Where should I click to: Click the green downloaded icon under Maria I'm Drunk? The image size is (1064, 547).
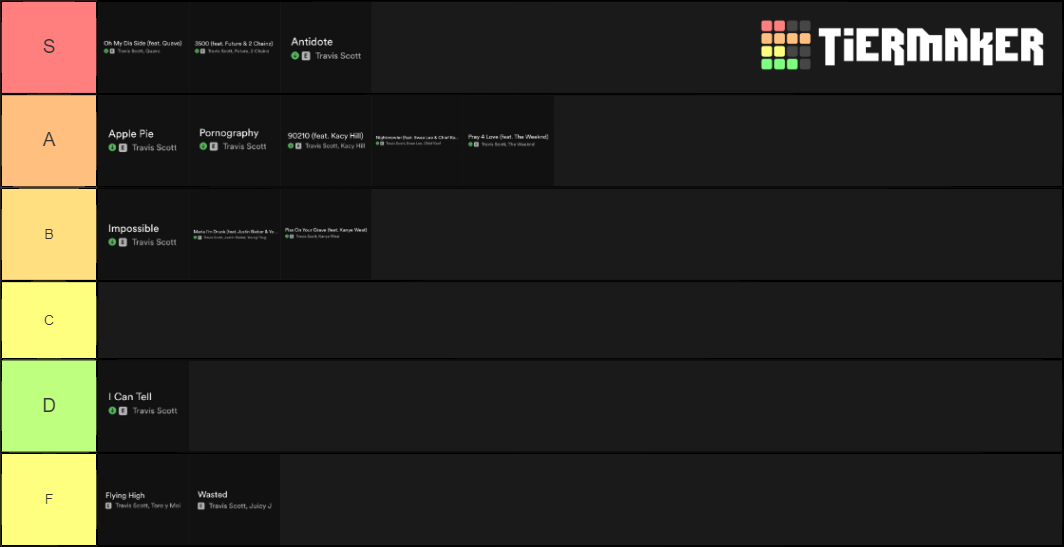pyautogui.click(x=195, y=238)
